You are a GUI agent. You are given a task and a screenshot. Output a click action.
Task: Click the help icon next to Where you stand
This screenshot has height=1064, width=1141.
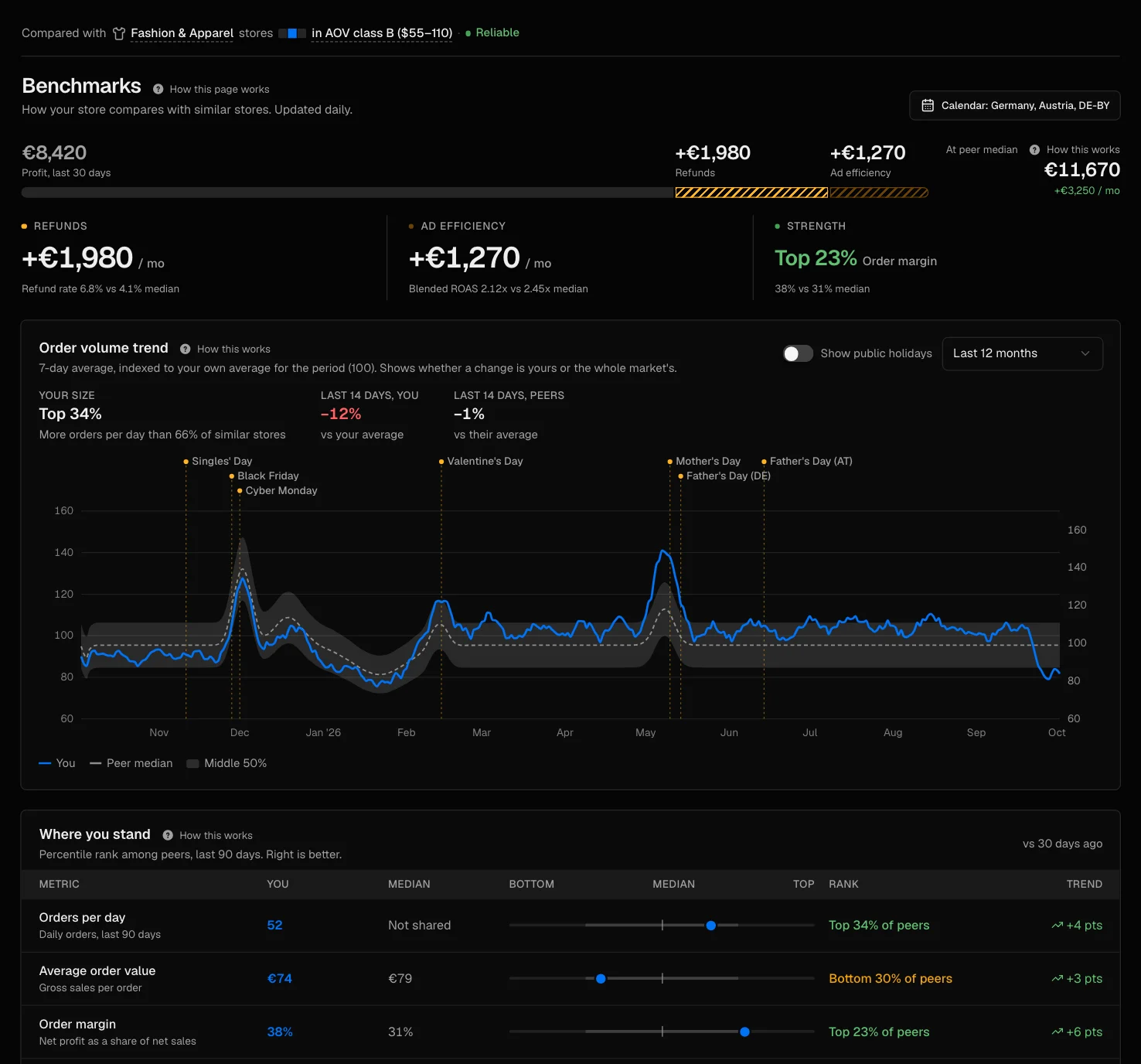[x=168, y=835]
